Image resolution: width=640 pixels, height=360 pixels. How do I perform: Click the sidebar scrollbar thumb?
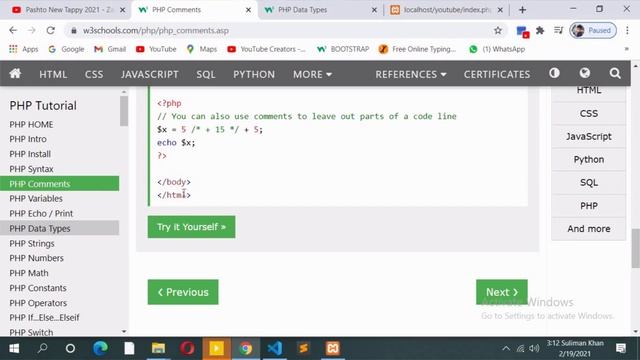click(124, 111)
